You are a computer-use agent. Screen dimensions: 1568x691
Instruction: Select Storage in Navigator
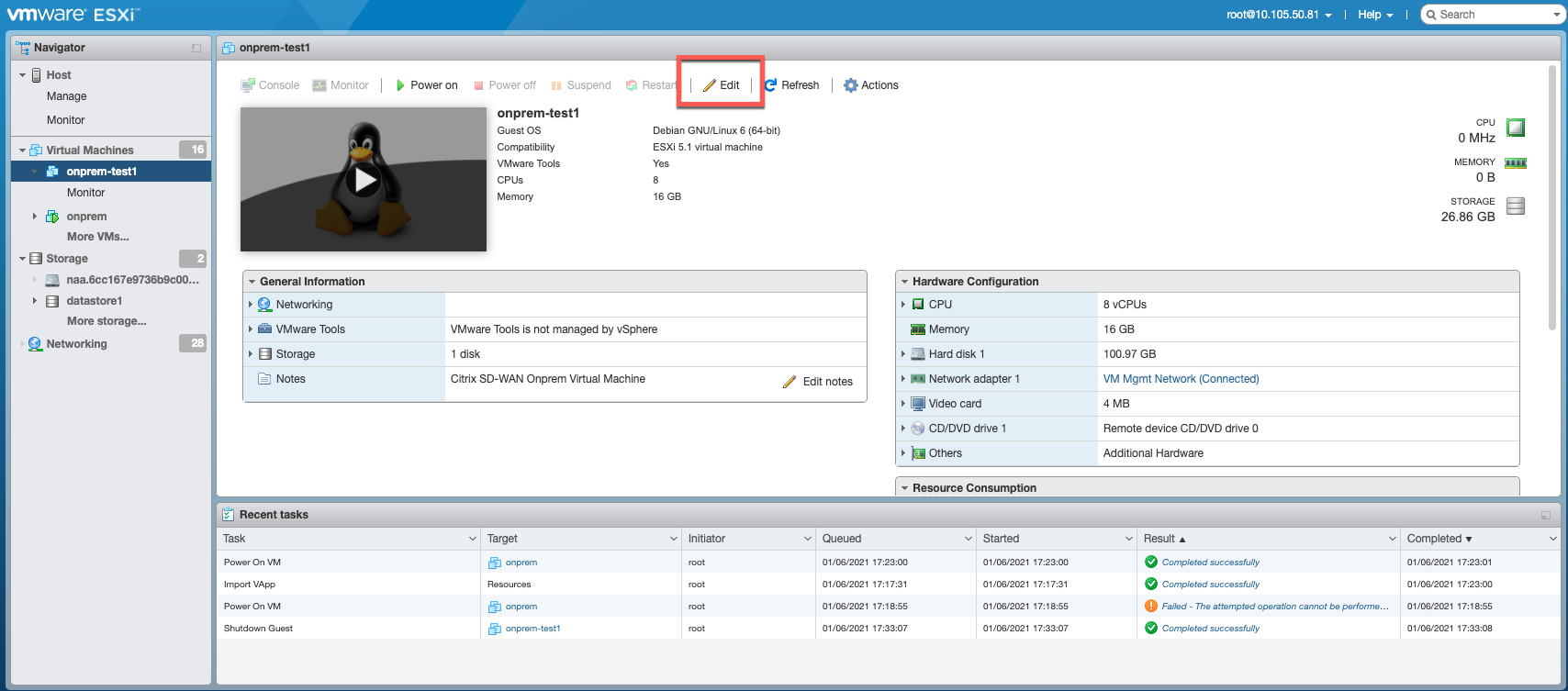click(67, 259)
